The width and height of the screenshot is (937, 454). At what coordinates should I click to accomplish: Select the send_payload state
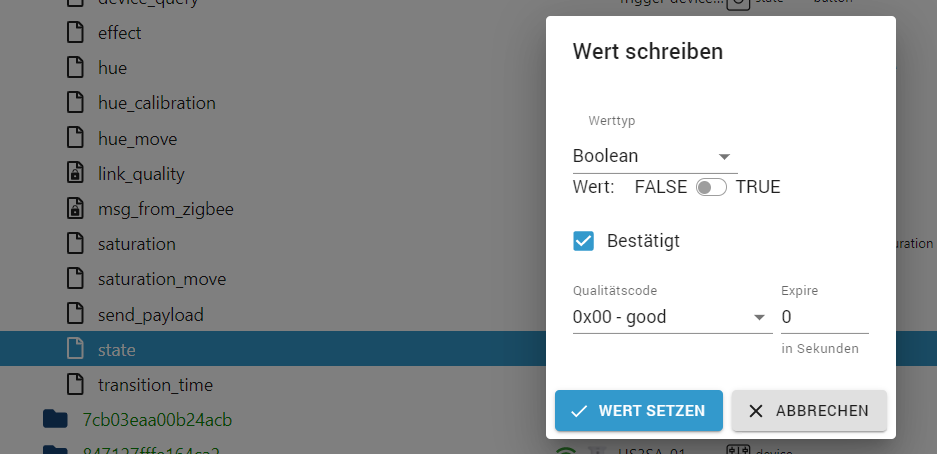[151, 314]
